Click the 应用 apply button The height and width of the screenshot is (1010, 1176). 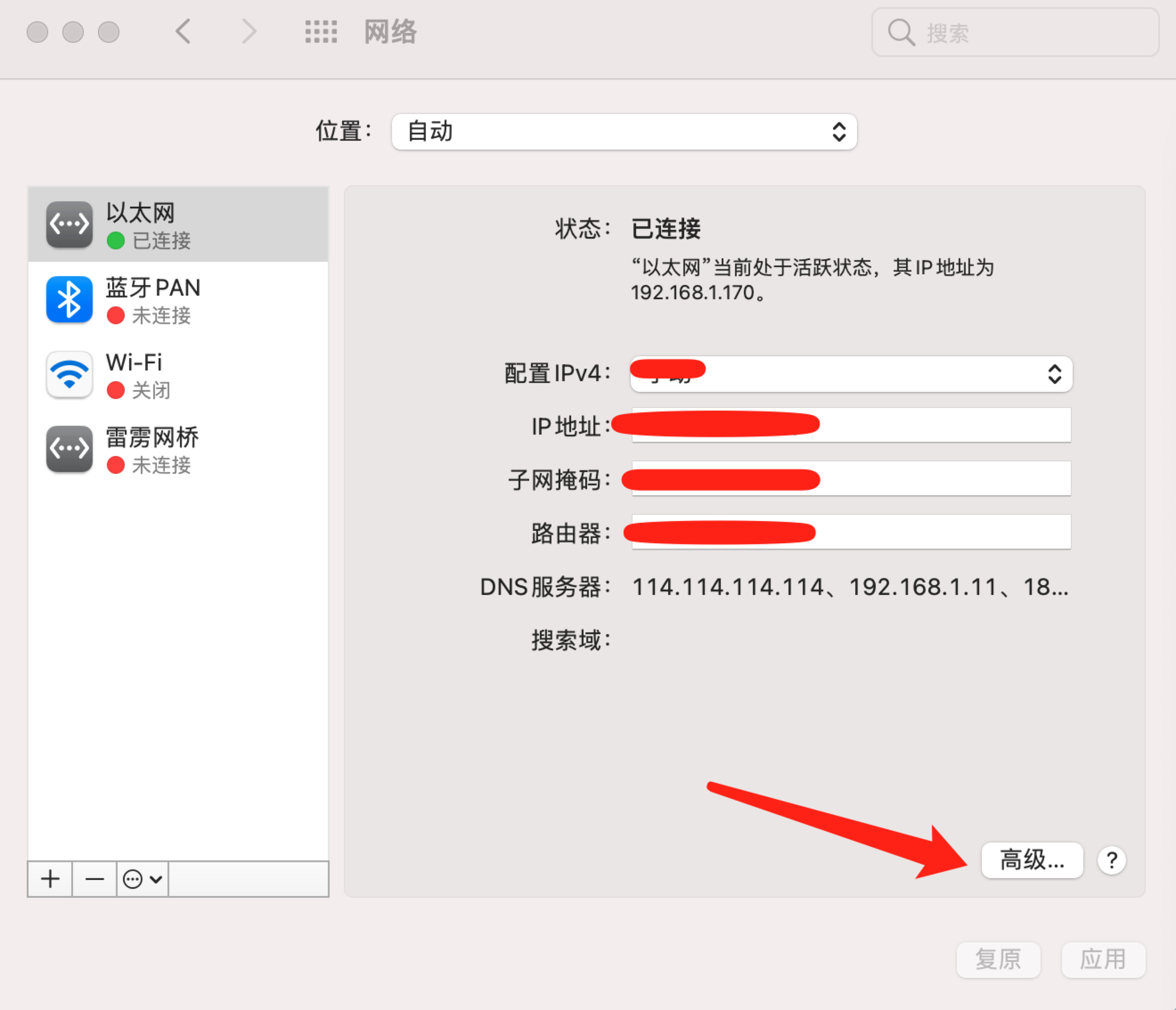click(1103, 960)
